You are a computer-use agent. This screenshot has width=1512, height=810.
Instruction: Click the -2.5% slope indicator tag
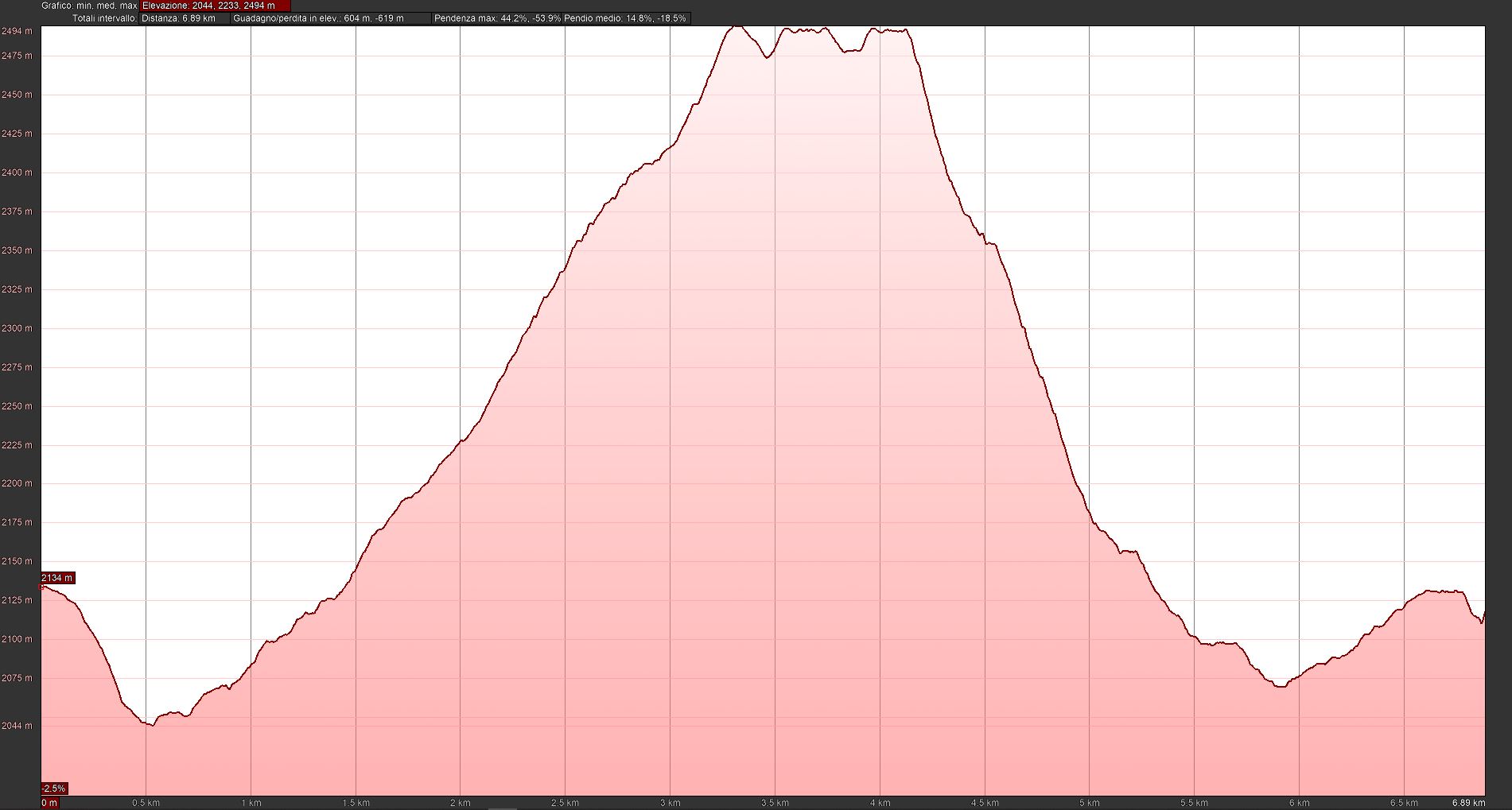[x=54, y=789]
